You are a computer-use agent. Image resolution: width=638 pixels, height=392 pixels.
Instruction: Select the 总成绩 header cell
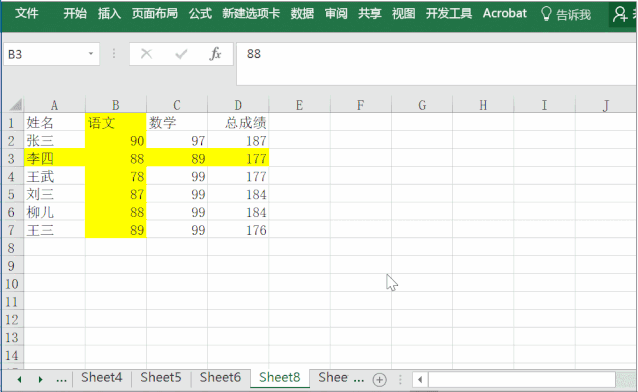(238, 123)
